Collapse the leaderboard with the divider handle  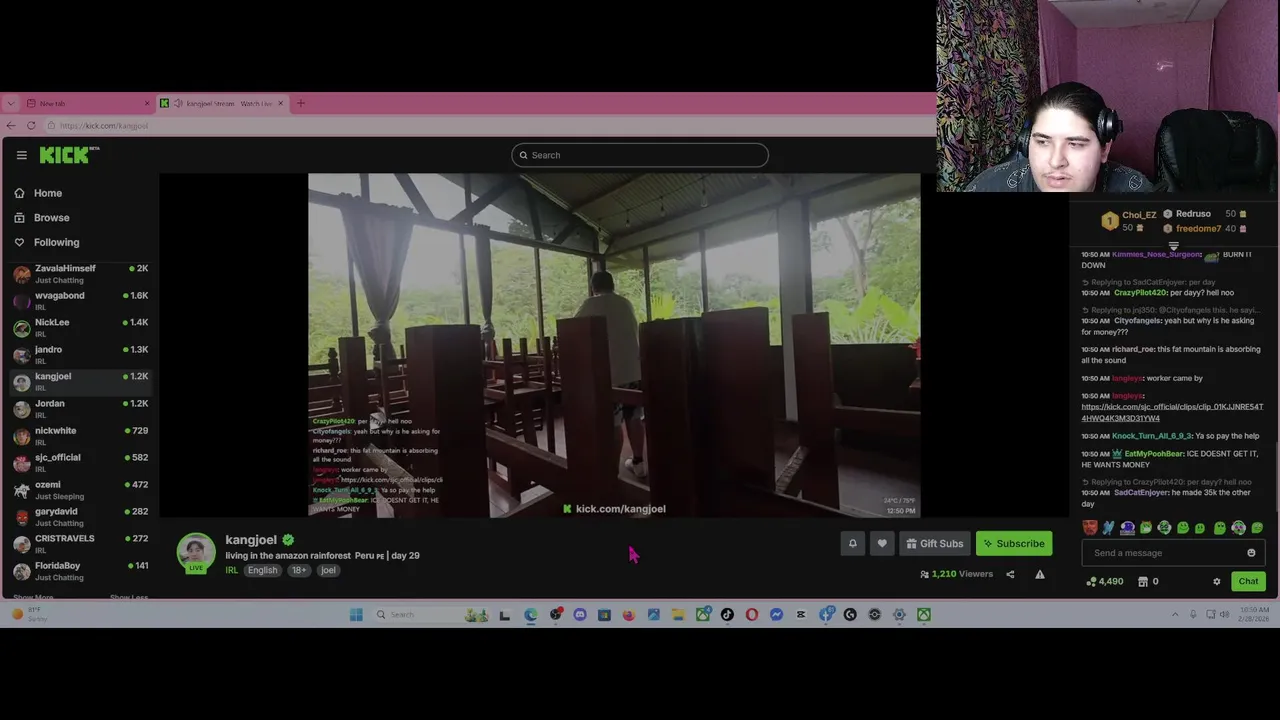pyautogui.click(x=1174, y=245)
